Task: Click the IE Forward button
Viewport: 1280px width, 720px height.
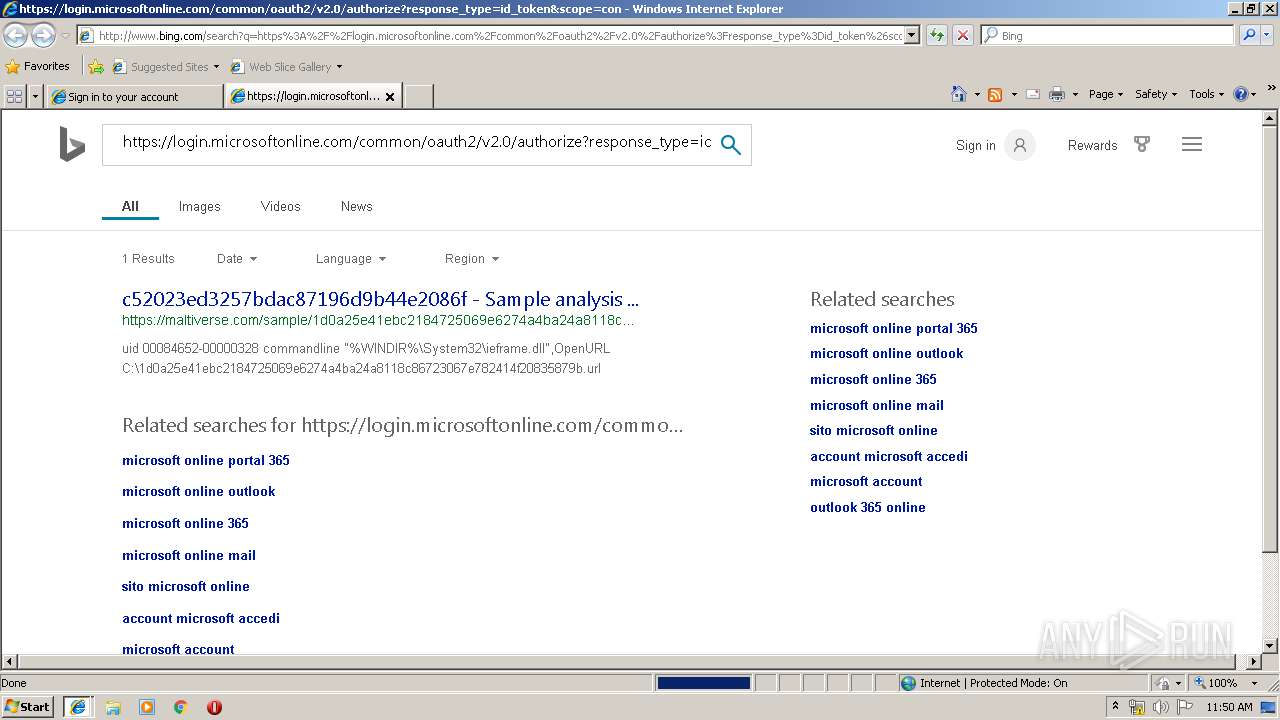Action: click(43, 35)
